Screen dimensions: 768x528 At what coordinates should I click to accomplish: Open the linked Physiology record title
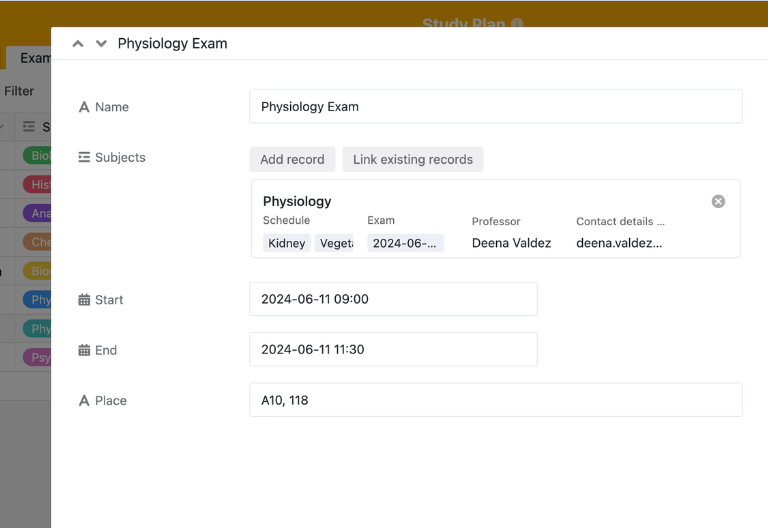click(x=297, y=201)
